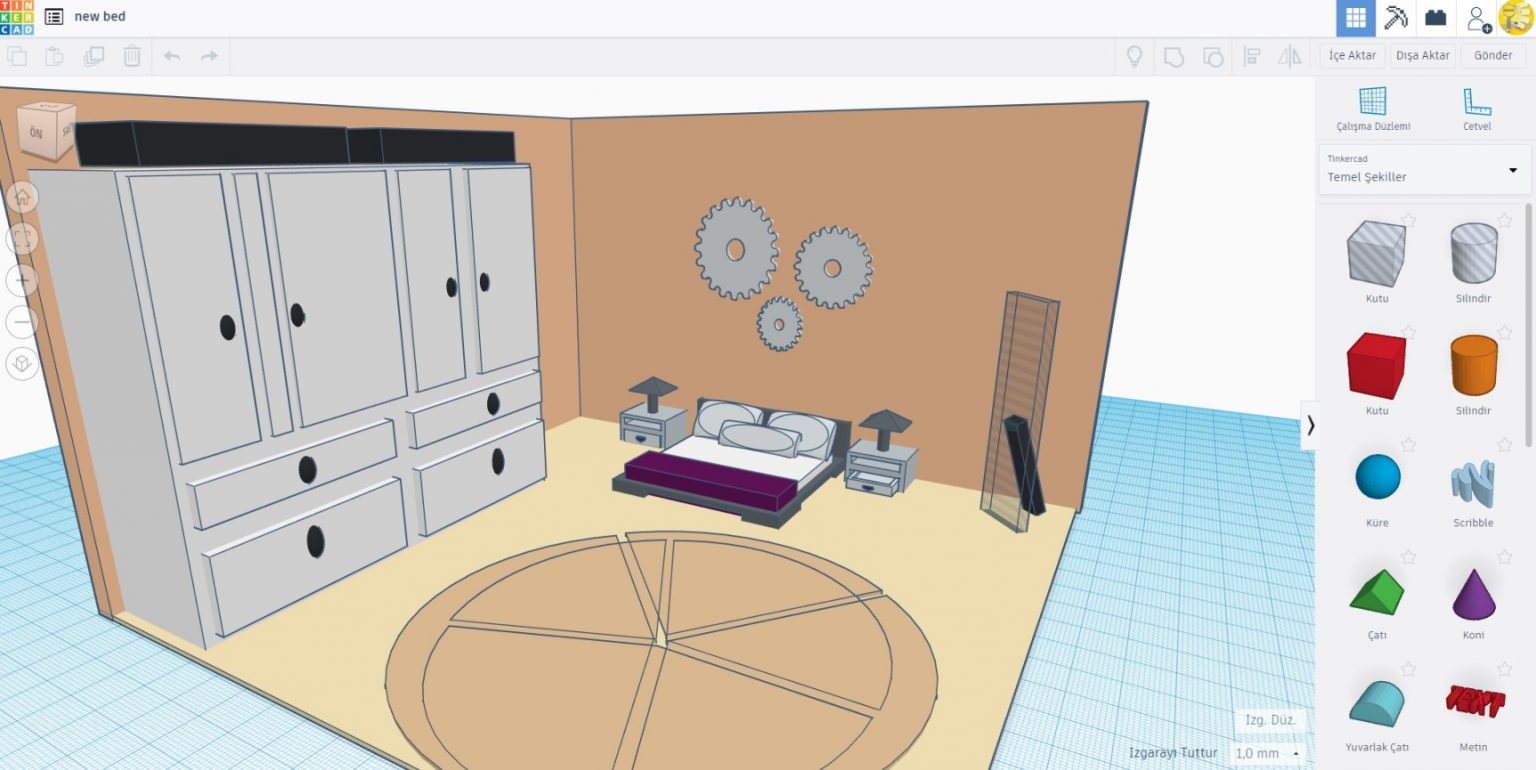Image resolution: width=1536 pixels, height=770 pixels.
Task: Select the Mirror/flip tool icon
Action: tap(1289, 58)
